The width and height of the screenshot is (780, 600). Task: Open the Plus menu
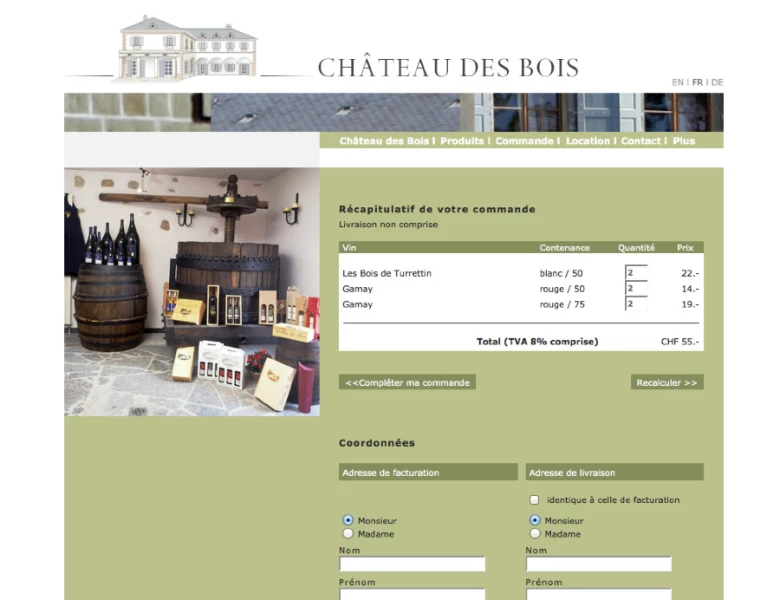[683, 141]
